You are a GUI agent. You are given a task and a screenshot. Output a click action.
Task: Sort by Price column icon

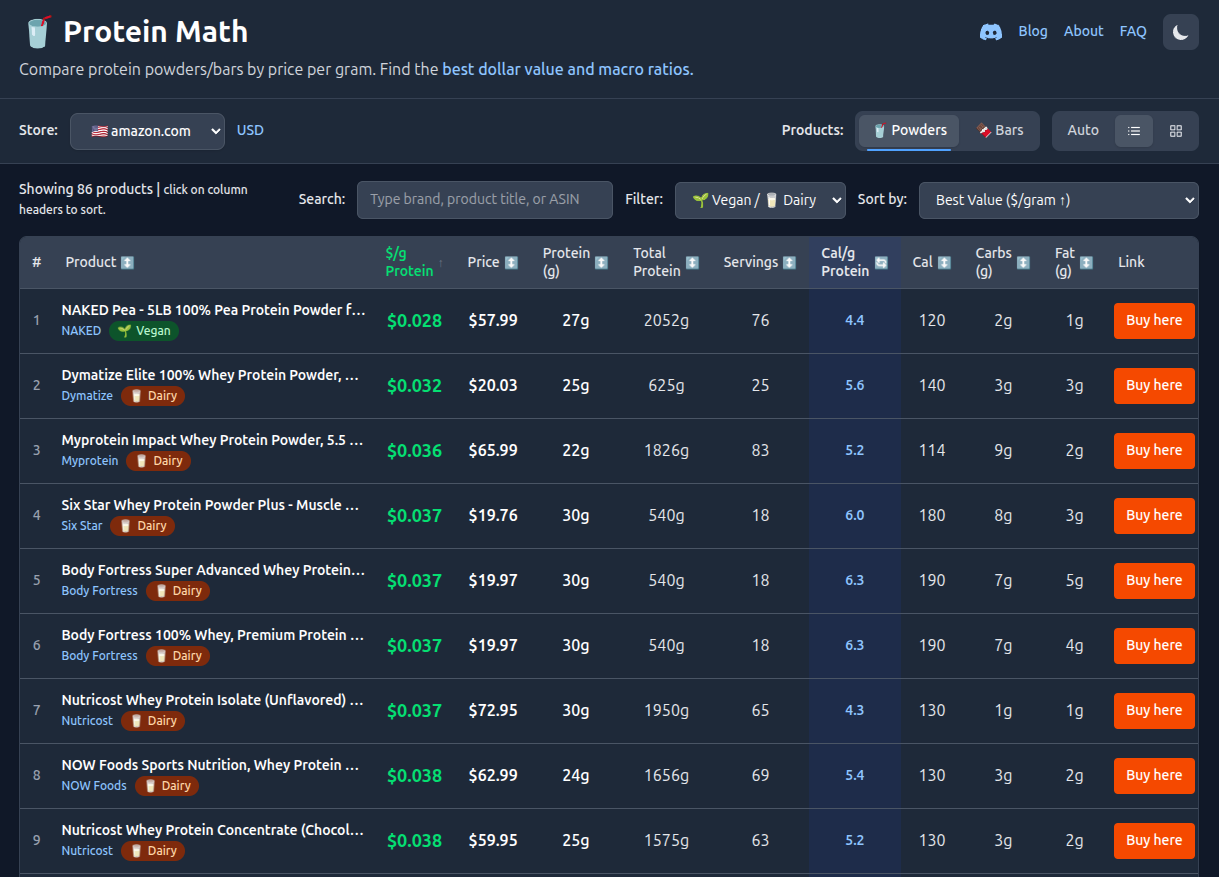click(511, 262)
